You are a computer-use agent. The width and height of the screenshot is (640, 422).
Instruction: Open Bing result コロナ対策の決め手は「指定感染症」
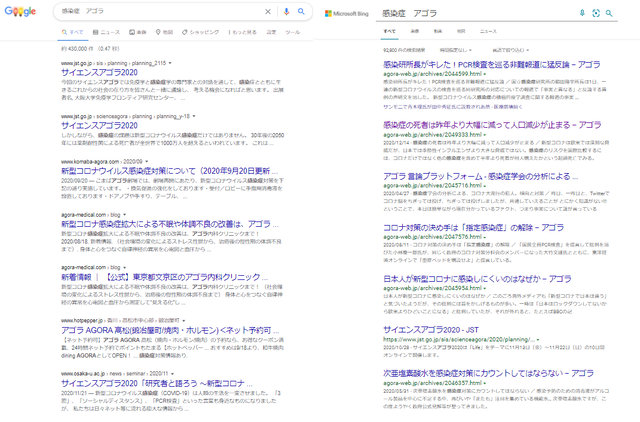pos(473,227)
